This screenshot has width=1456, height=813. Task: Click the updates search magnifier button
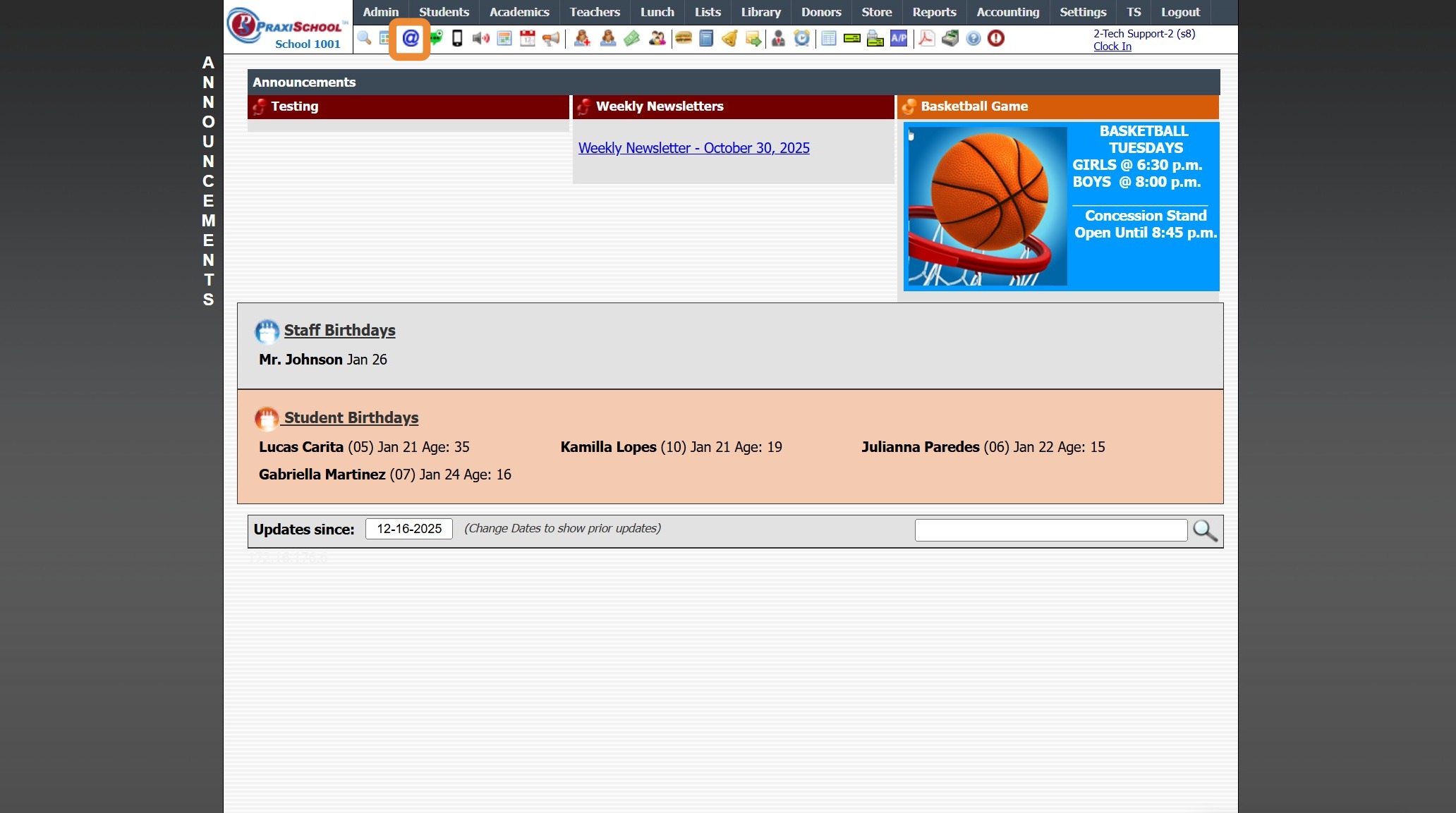pyautogui.click(x=1205, y=530)
